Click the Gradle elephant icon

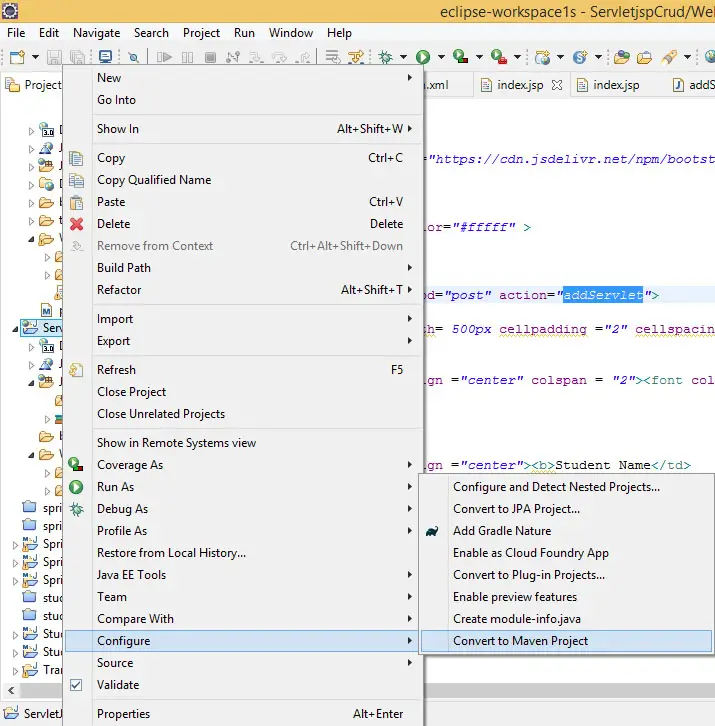[x=433, y=531]
